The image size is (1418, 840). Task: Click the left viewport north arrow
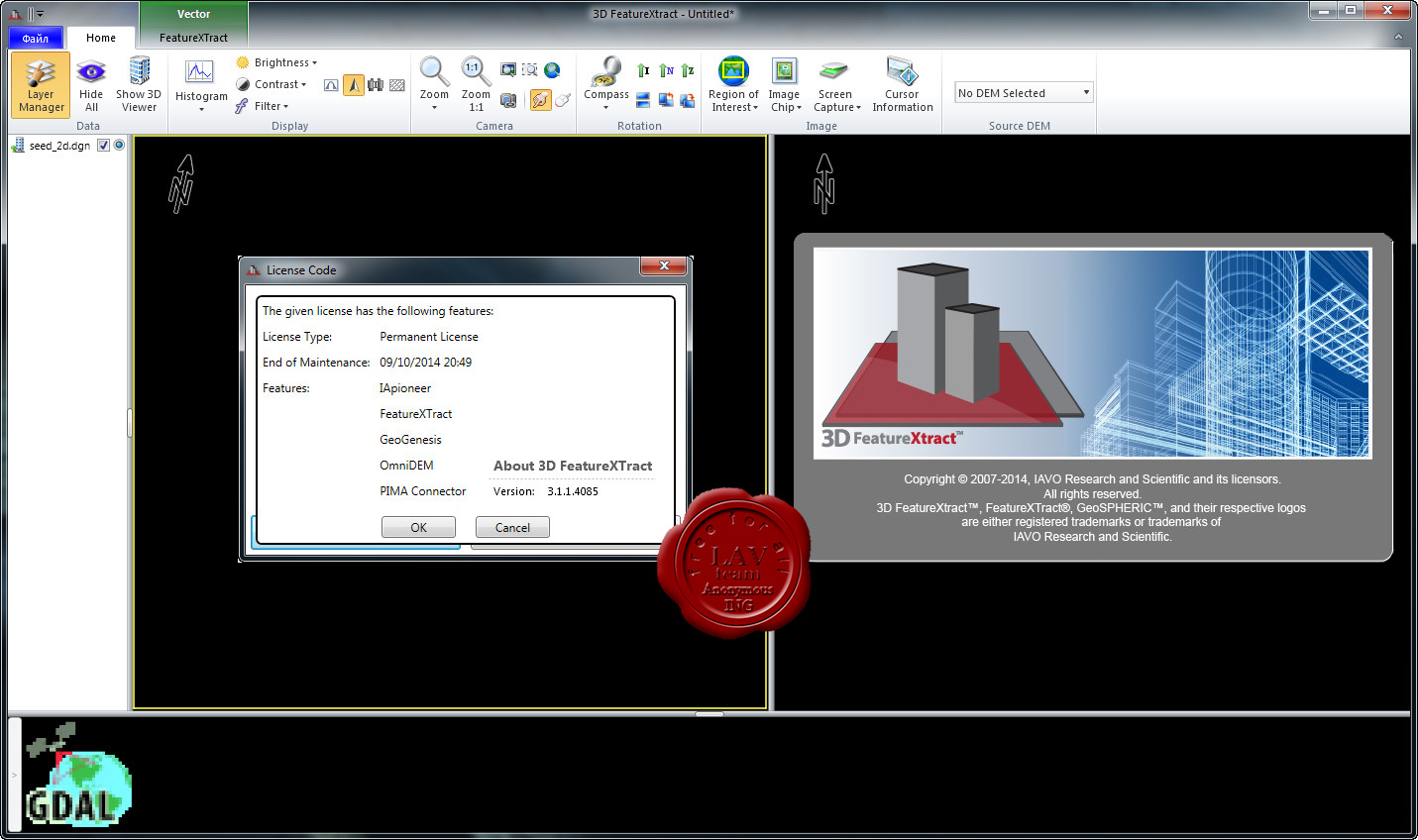click(x=180, y=183)
